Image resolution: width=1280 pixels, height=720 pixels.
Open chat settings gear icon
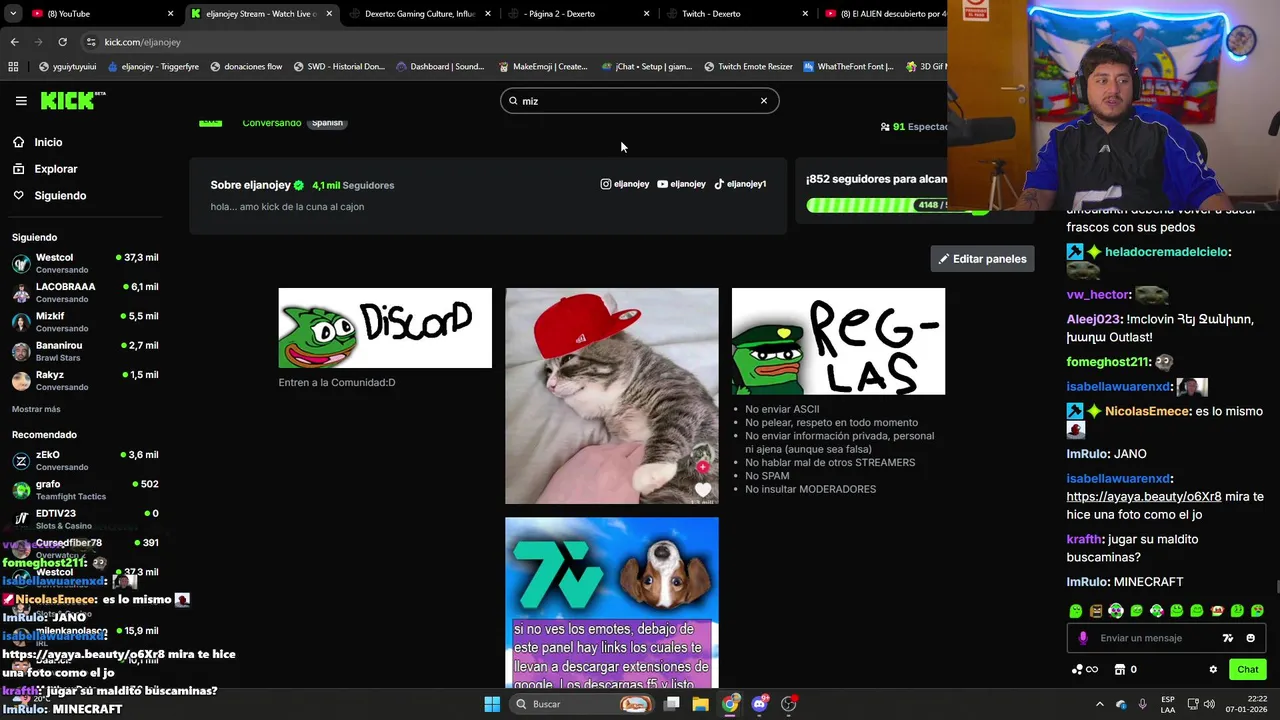click(1213, 669)
